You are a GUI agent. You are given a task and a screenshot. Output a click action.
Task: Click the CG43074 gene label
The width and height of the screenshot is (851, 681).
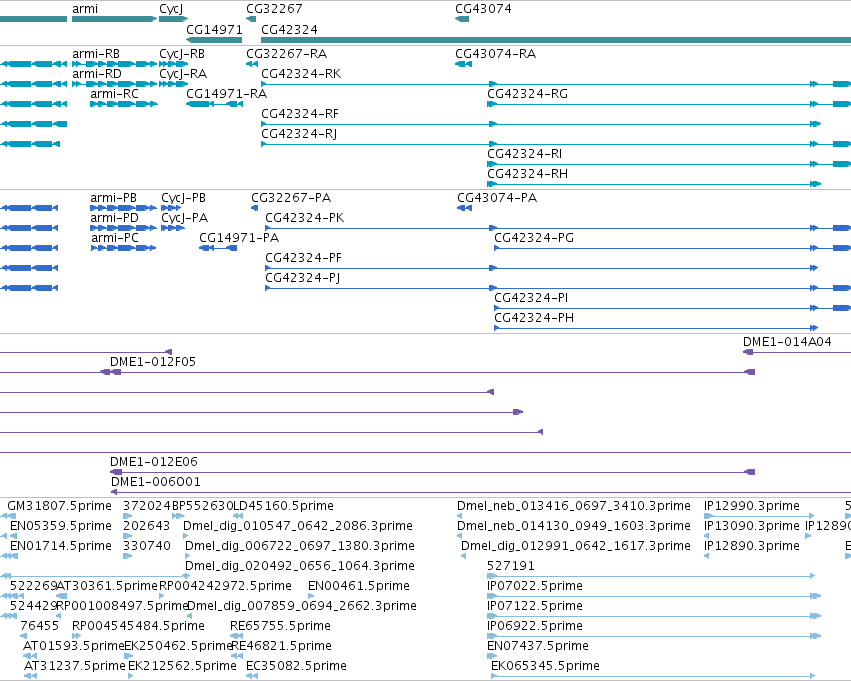(483, 9)
